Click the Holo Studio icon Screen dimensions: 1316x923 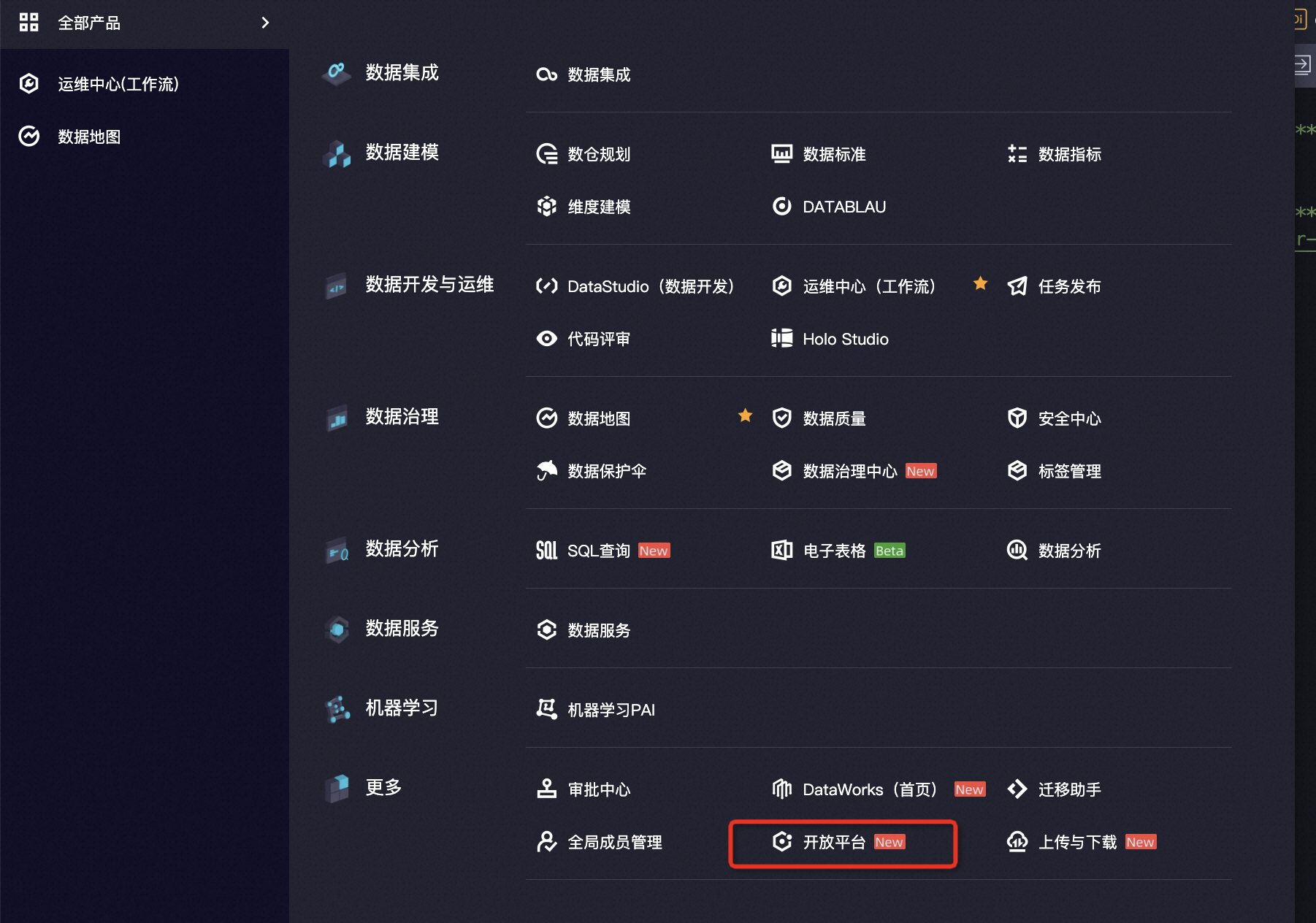point(781,339)
